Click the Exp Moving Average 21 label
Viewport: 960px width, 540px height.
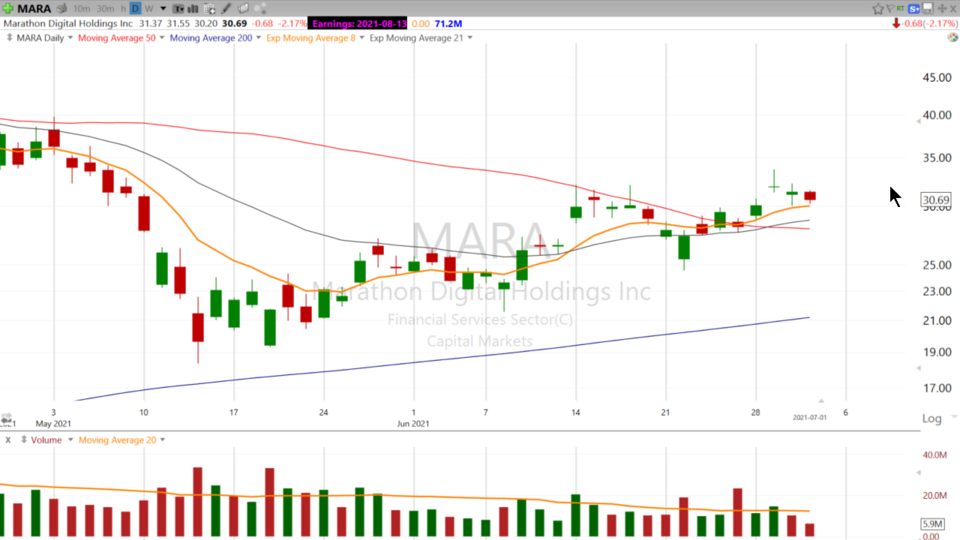(x=416, y=38)
